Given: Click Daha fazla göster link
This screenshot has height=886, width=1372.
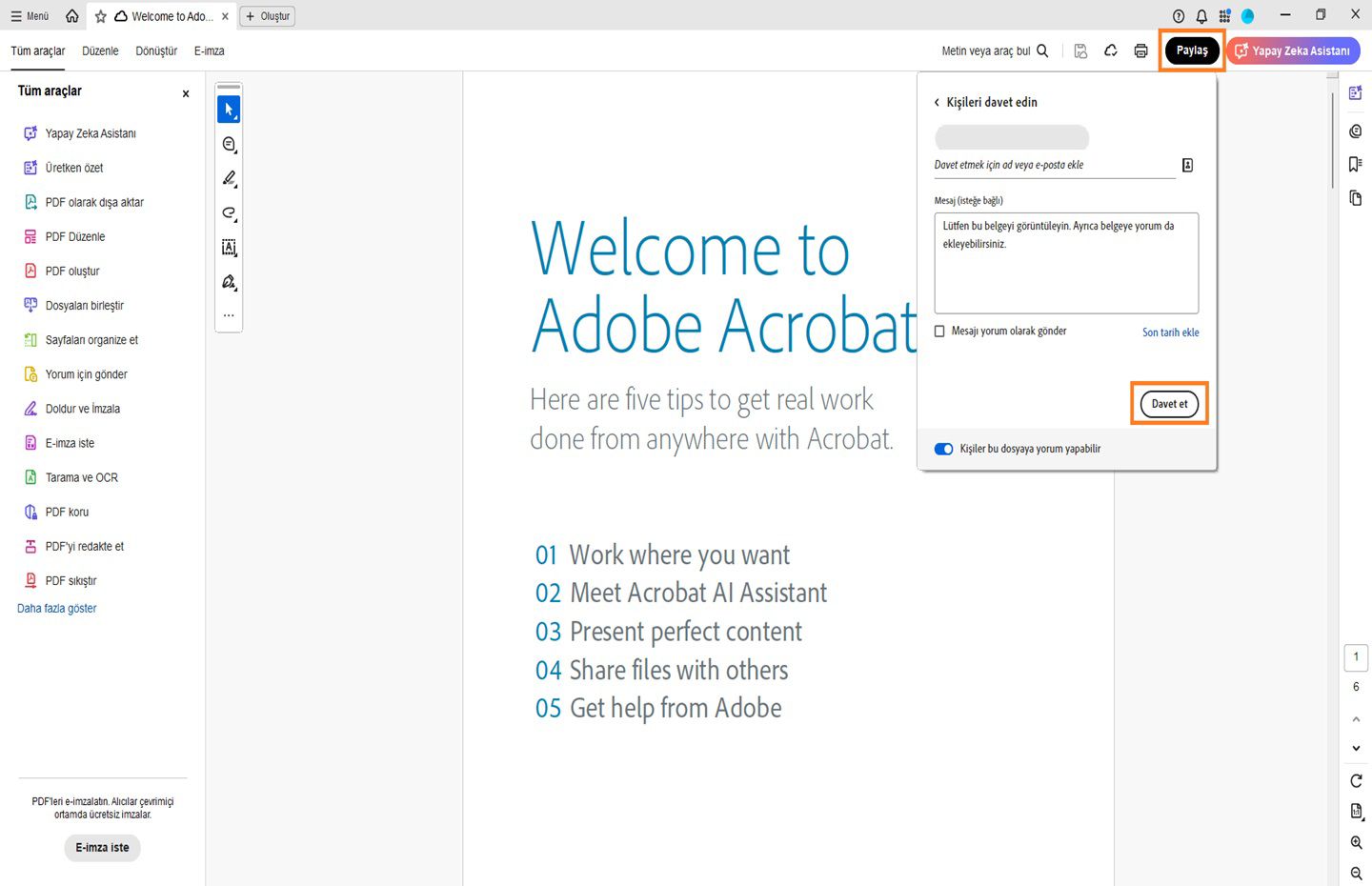Looking at the screenshot, I should (x=57, y=608).
